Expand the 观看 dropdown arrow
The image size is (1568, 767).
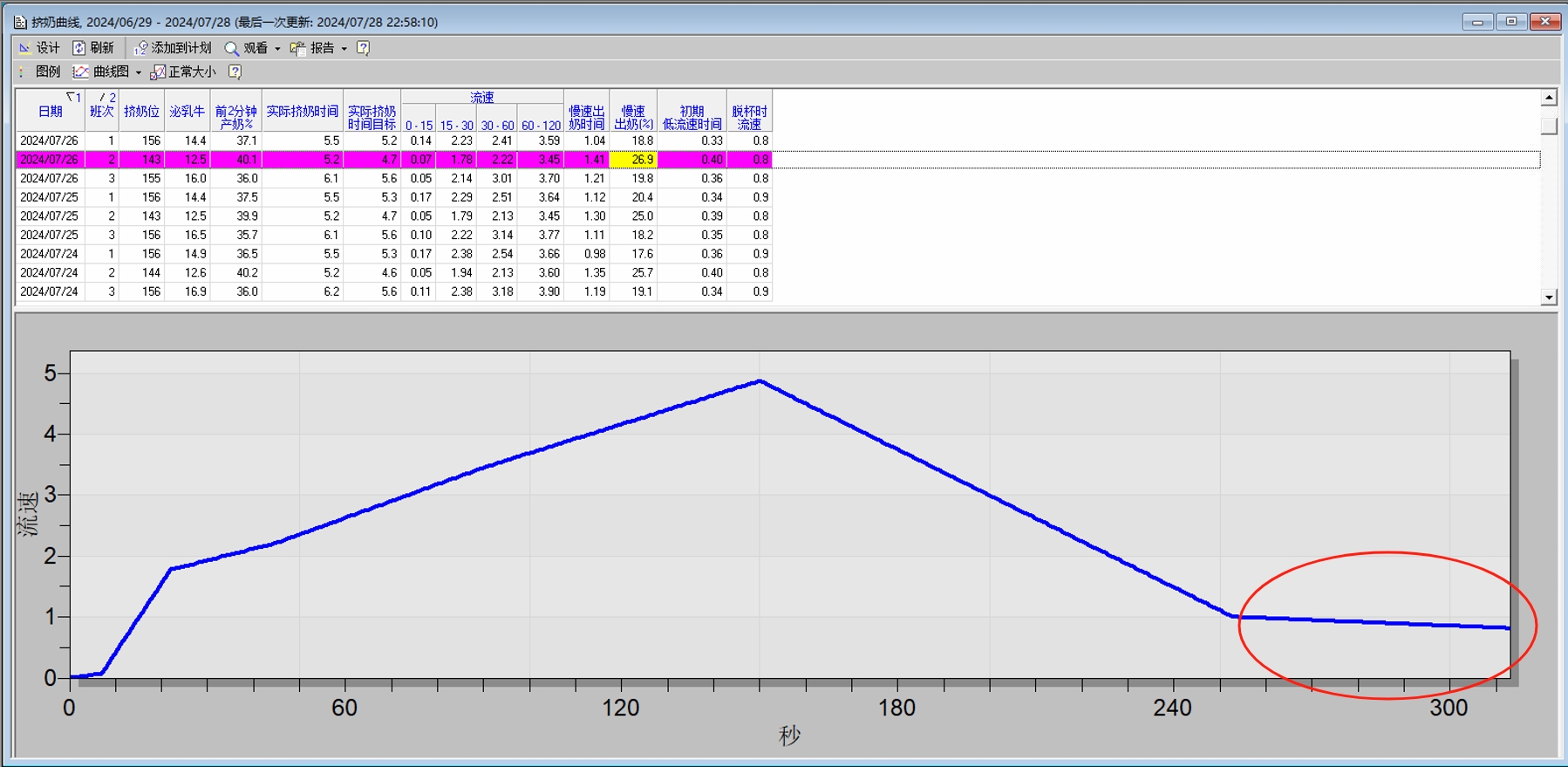click(x=277, y=49)
